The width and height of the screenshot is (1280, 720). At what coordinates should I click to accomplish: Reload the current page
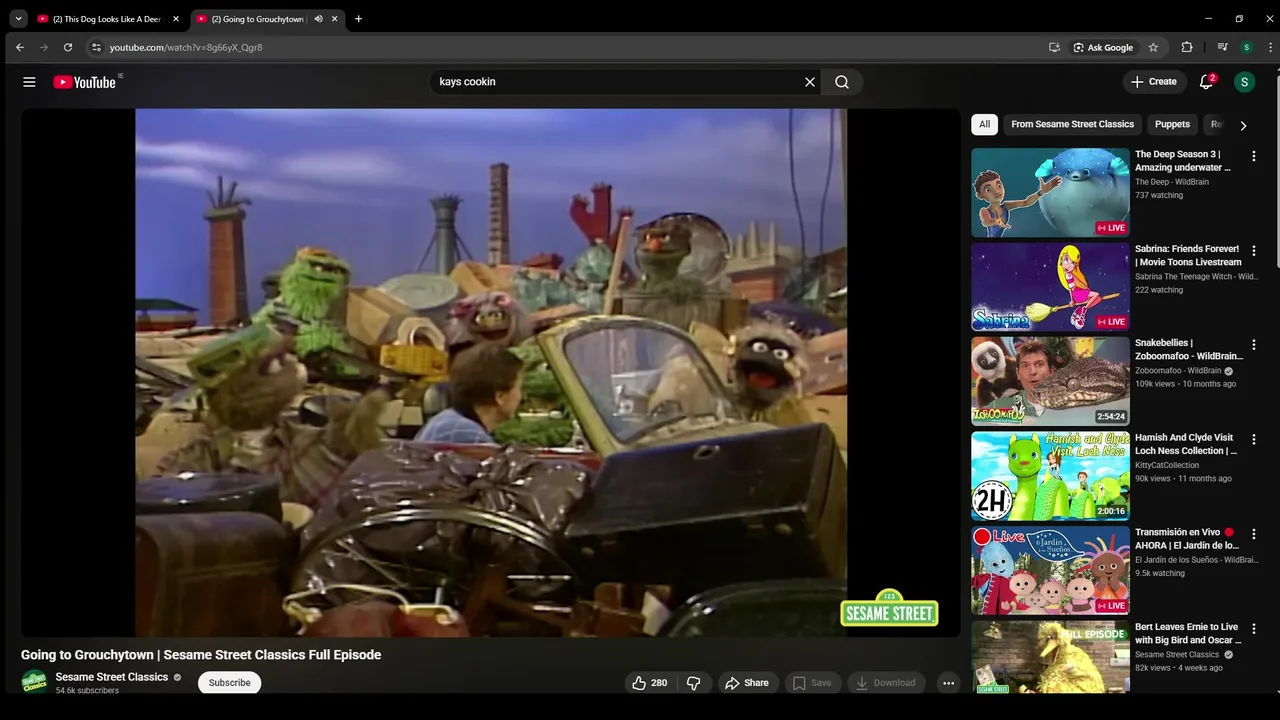click(68, 47)
